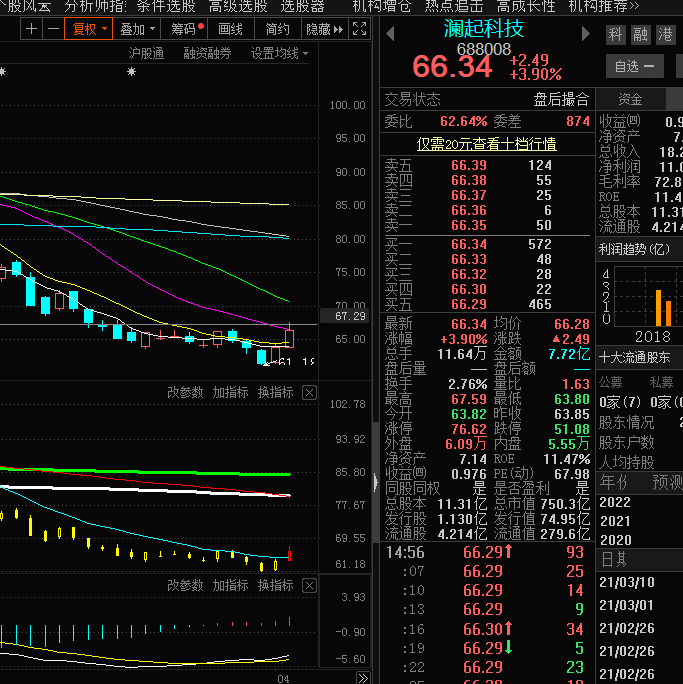Open 机构增仓 menu item
683x684 pixels.
coord(381,6)
